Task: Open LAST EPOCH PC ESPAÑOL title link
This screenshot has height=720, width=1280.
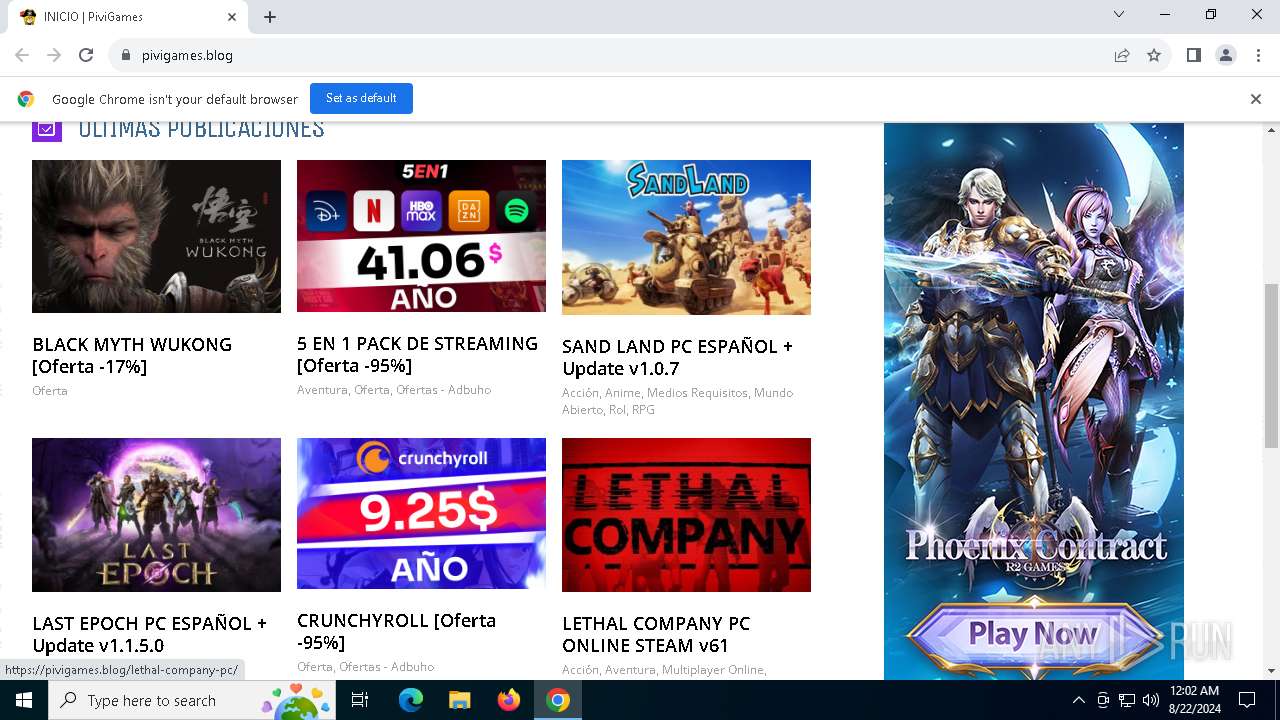Action: click(149, 634)
